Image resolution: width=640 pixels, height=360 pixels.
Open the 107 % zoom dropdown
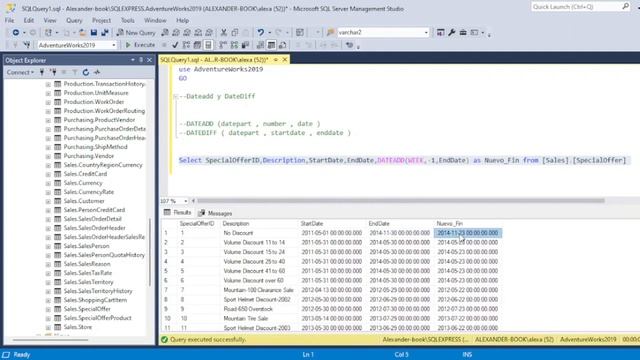186,201
